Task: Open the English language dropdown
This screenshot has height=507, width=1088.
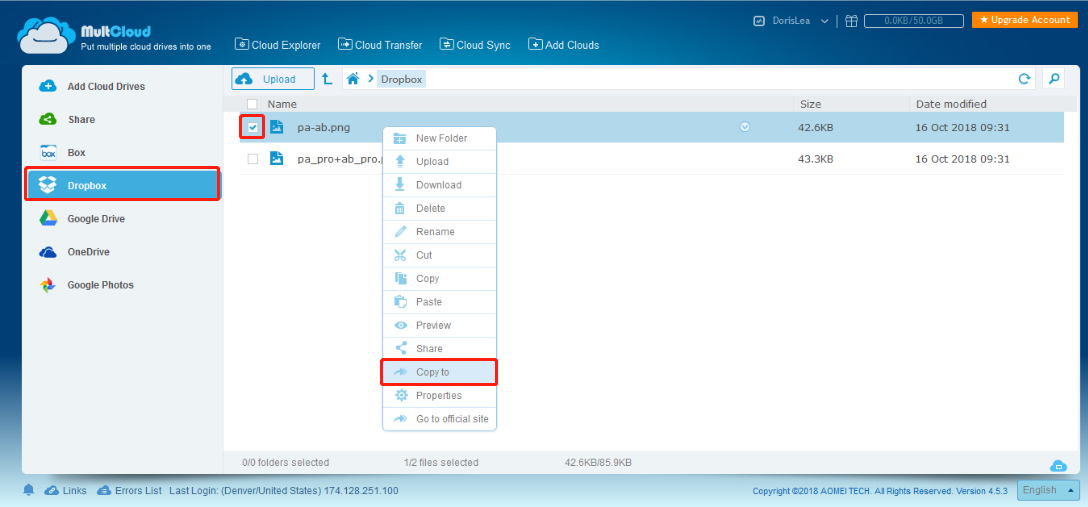Action: click(x=1048, y=490)
